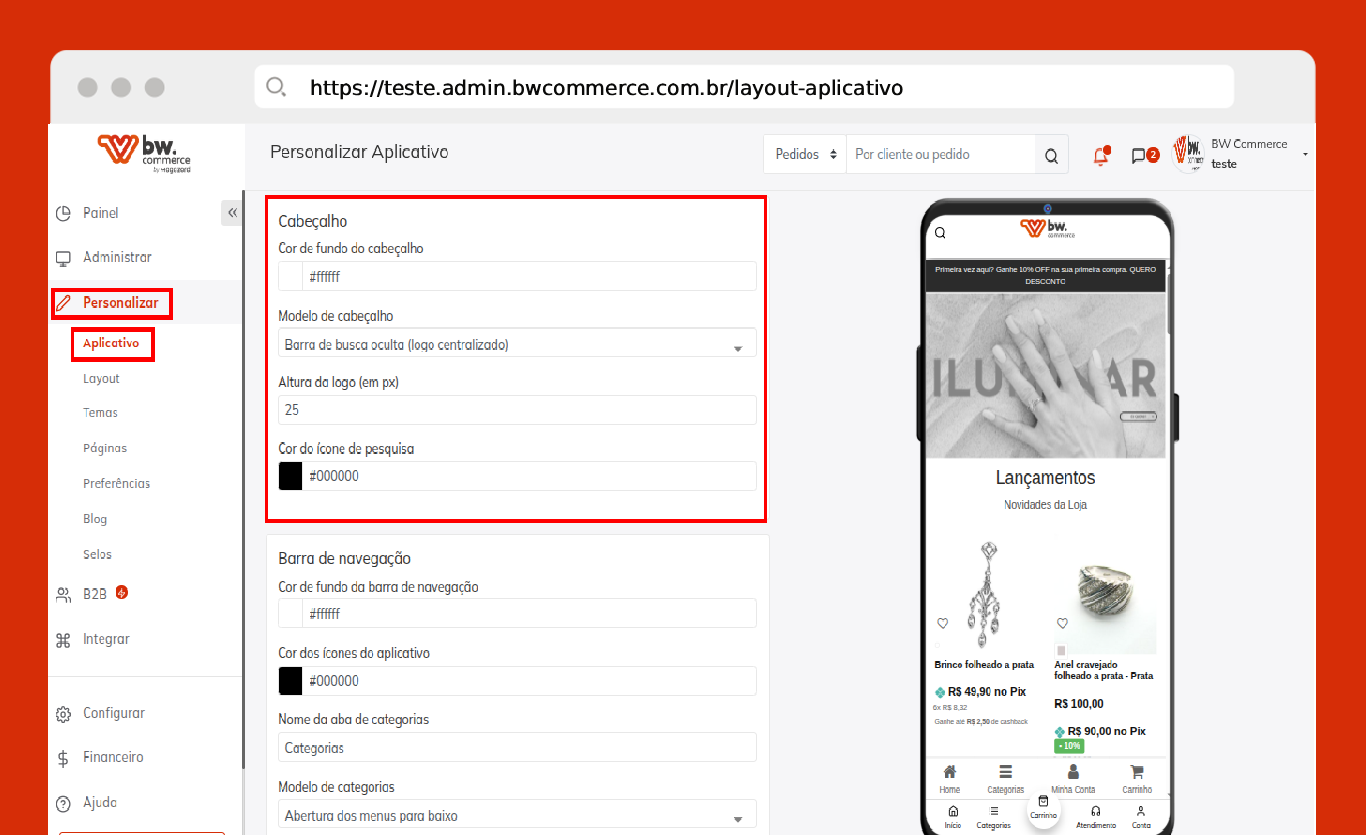The height and width of the screenshot is (835, 1366).
Task: Open the chat messages icon
Action: coord(1139,155)
